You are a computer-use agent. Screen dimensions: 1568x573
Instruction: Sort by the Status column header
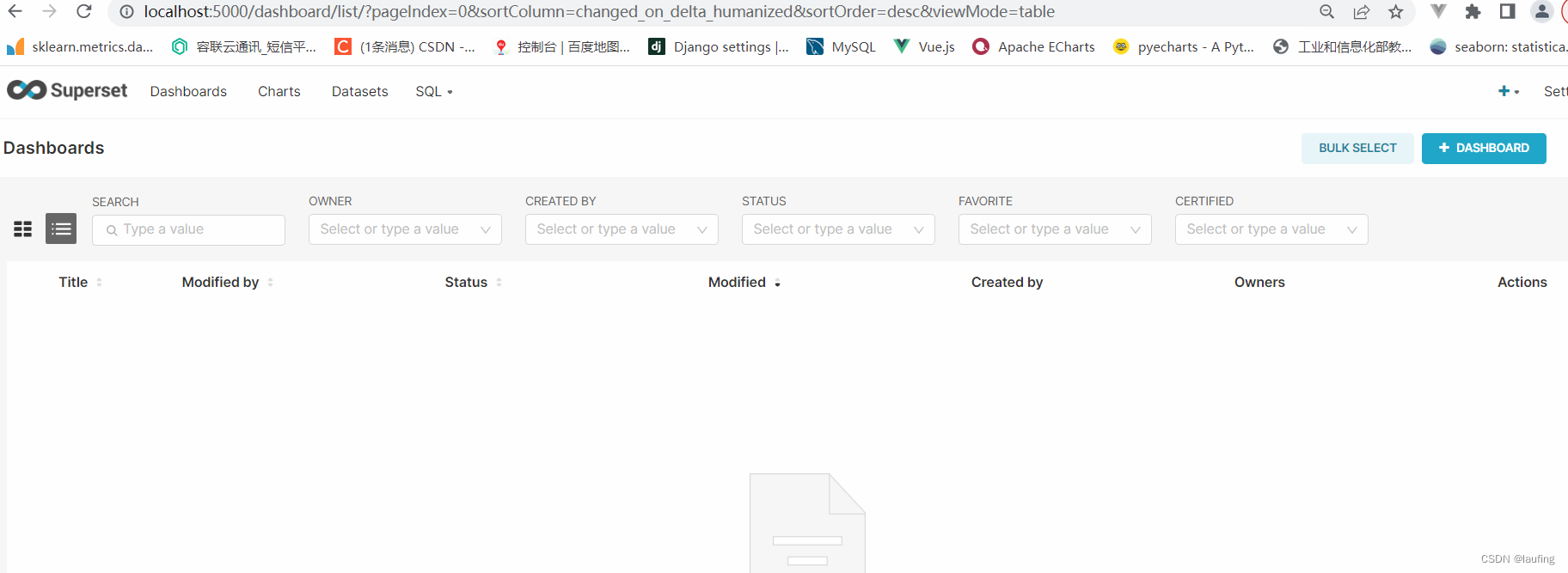pos(473,282)
